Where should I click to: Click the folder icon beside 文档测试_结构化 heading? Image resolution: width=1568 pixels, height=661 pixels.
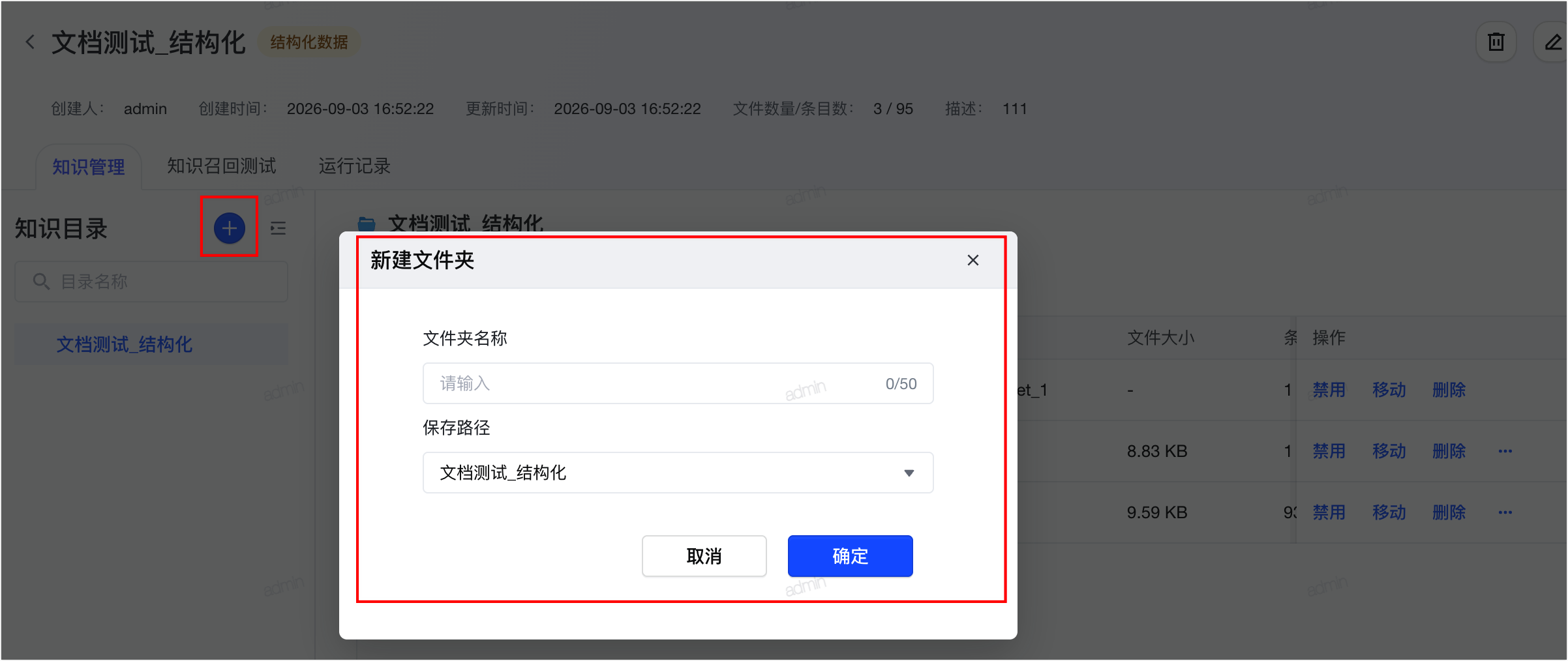[367, 224]
